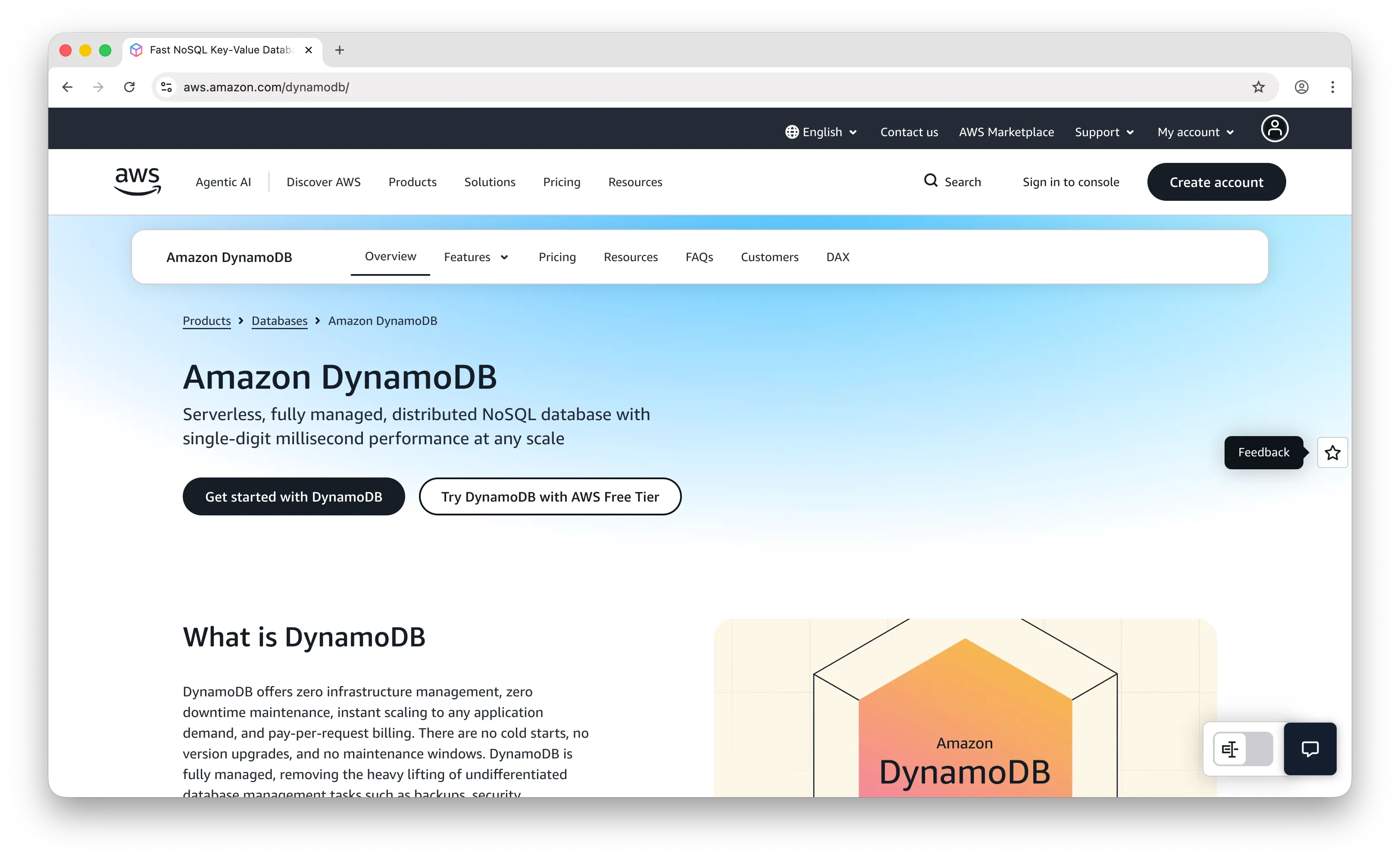The width and height of the screenshot is (1400, 861).
Task: Click inside the browser address bar
Action: [399, 87]
